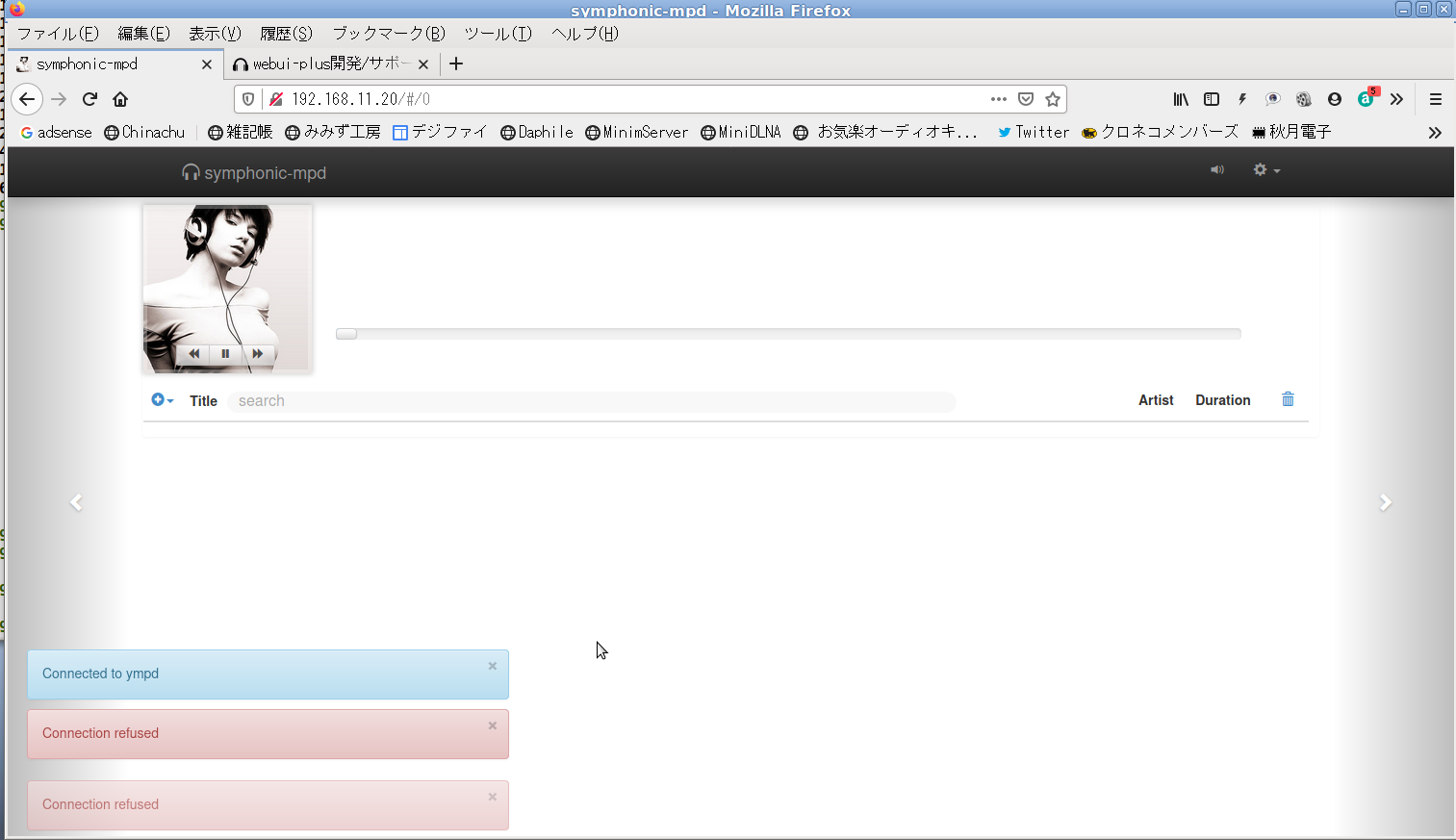
Task: Click the Artist column header
Action: pos(1156,400)
